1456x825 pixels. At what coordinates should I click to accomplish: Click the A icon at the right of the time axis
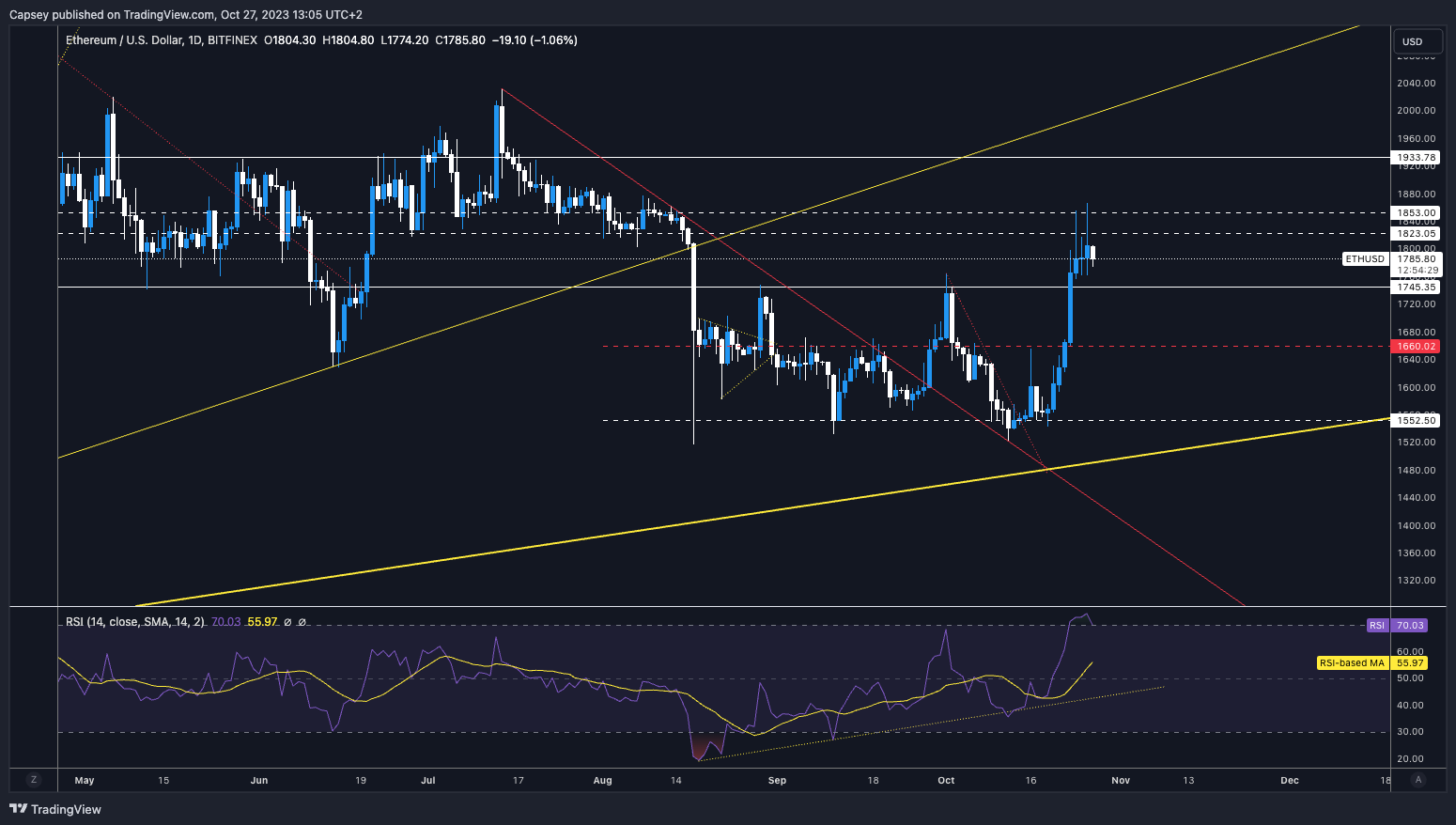pos(1417,780)
